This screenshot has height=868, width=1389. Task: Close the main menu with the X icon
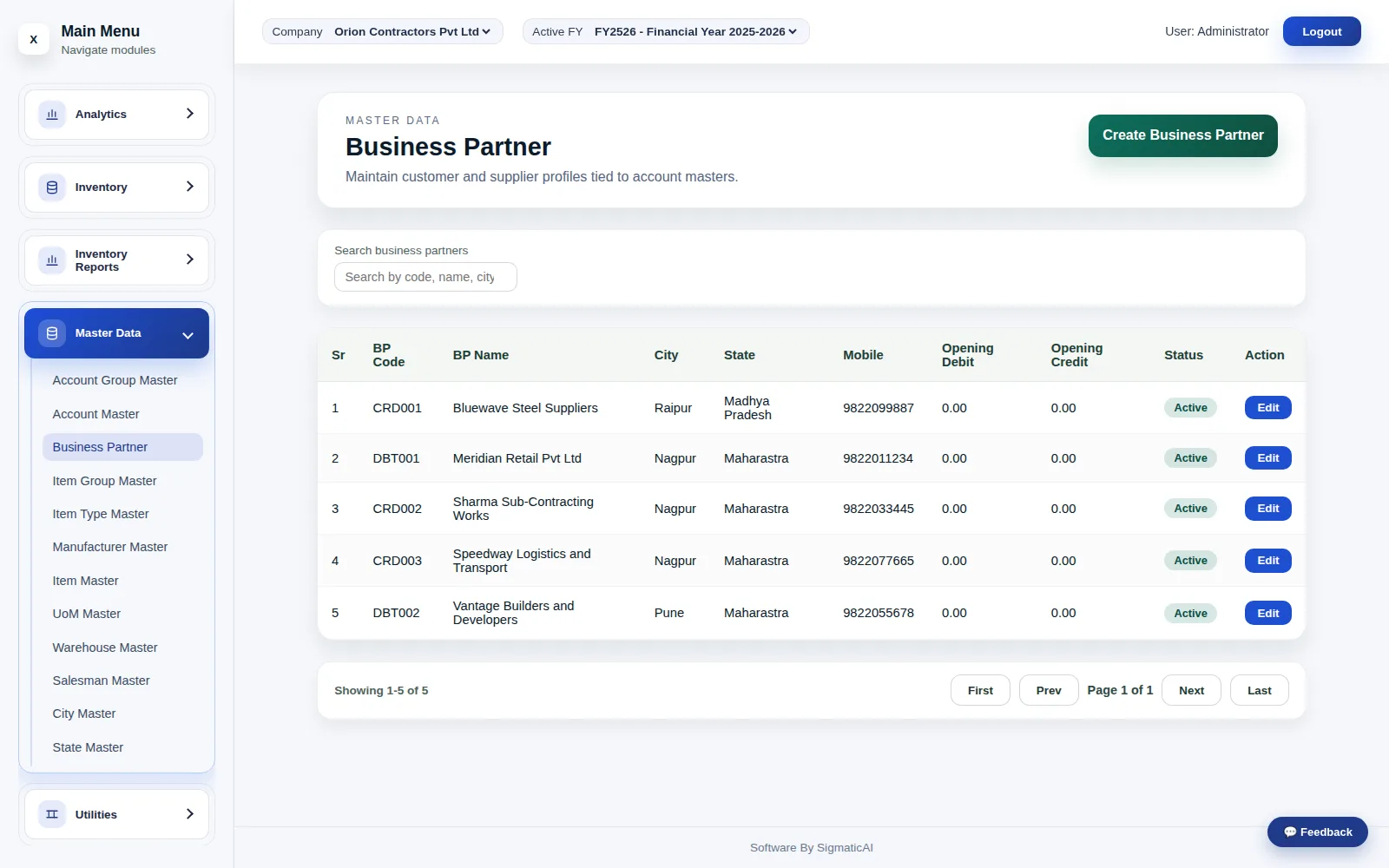[x=34, y=39]
